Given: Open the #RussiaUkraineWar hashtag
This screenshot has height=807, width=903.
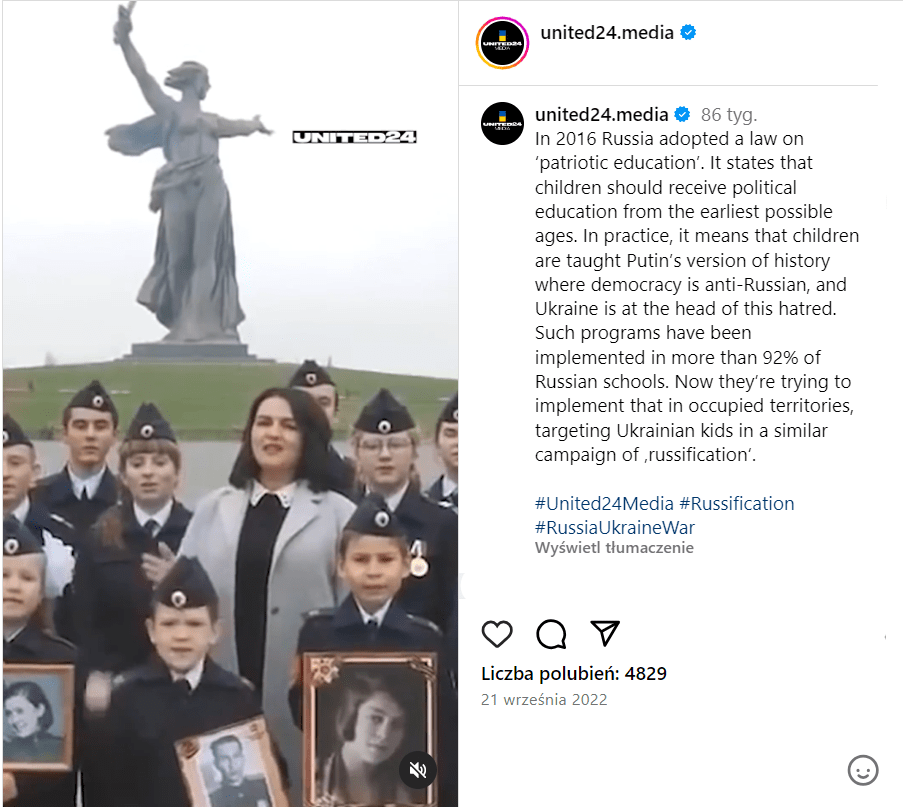Looking at the screenshot, I should point(614,528).
